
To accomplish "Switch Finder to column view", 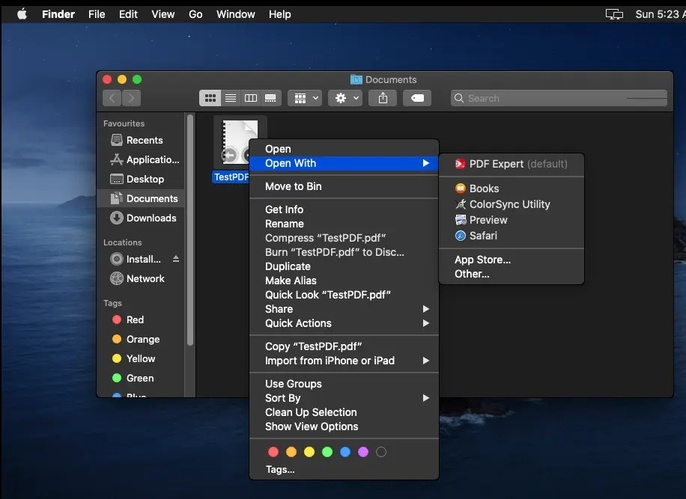I will (x=250, y=98).
